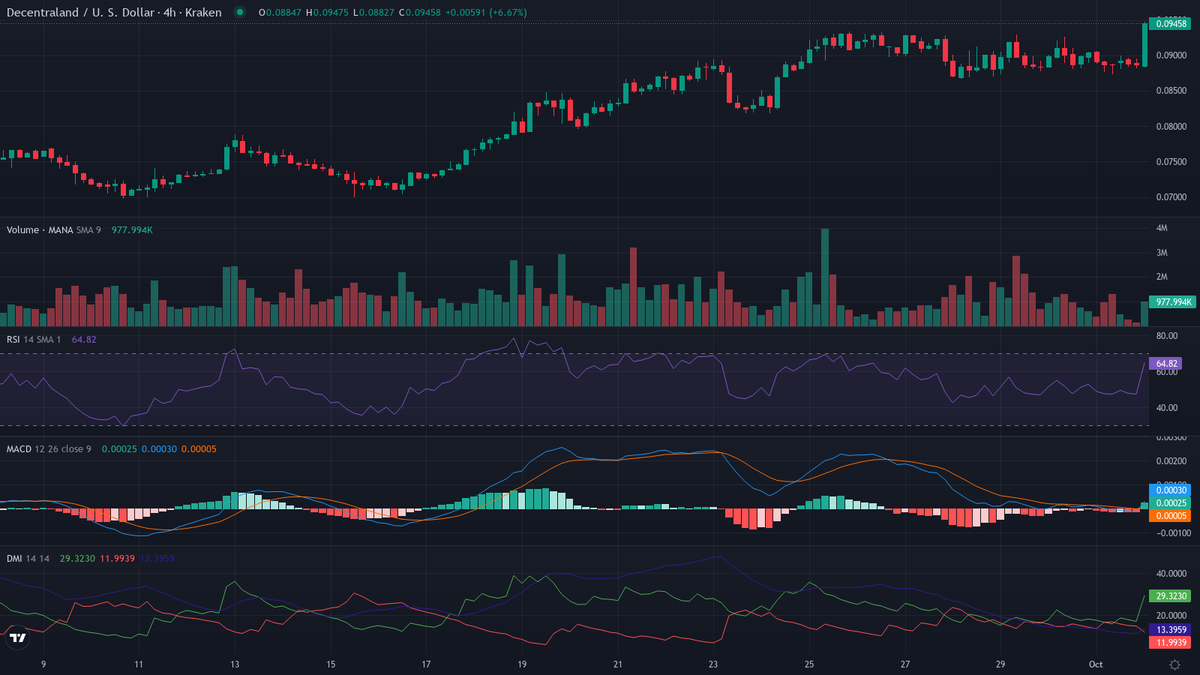Click the low value L0.08827

[x=372, y=12]
